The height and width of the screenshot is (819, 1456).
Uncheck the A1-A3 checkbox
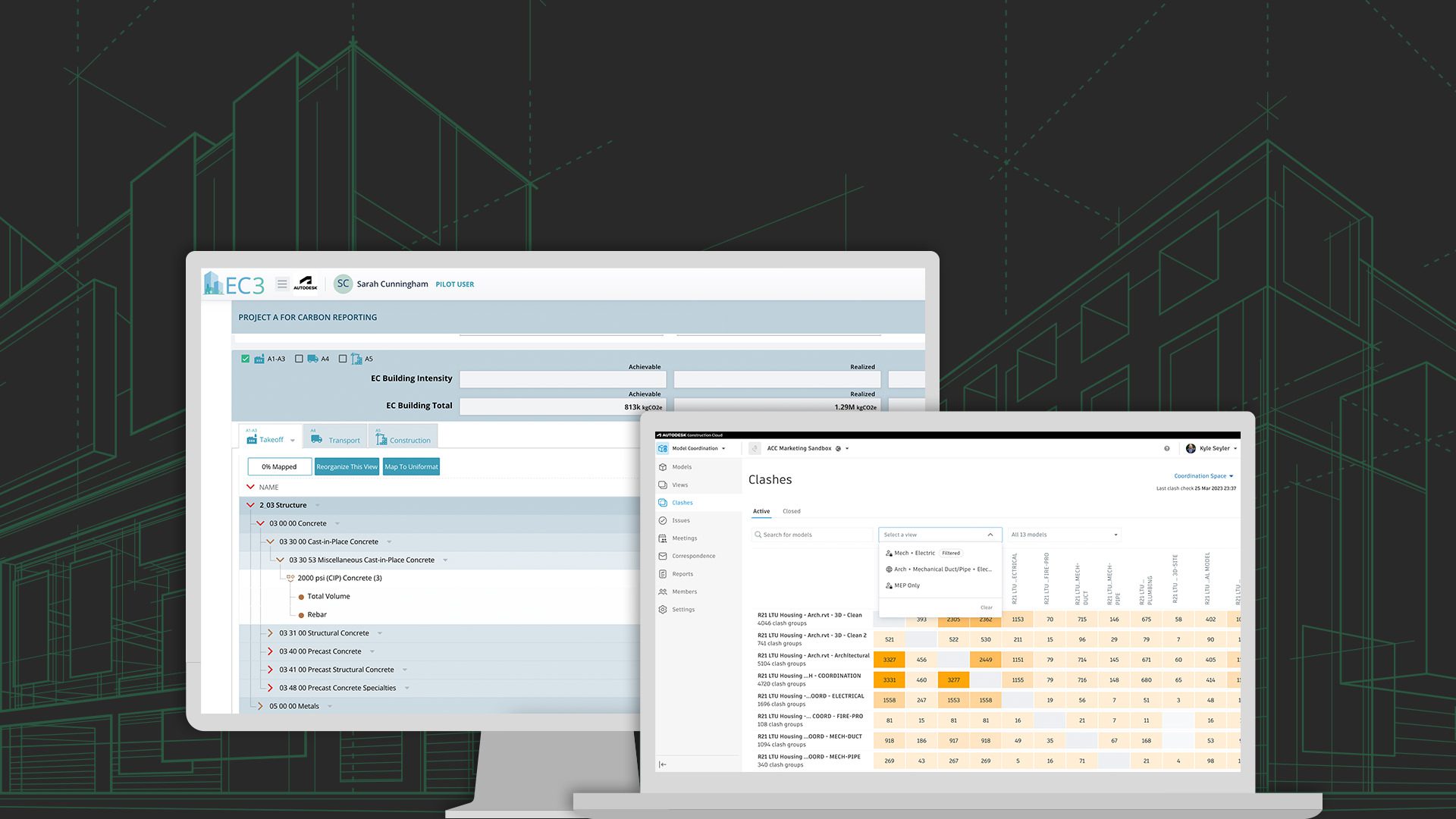coord(245,359)
